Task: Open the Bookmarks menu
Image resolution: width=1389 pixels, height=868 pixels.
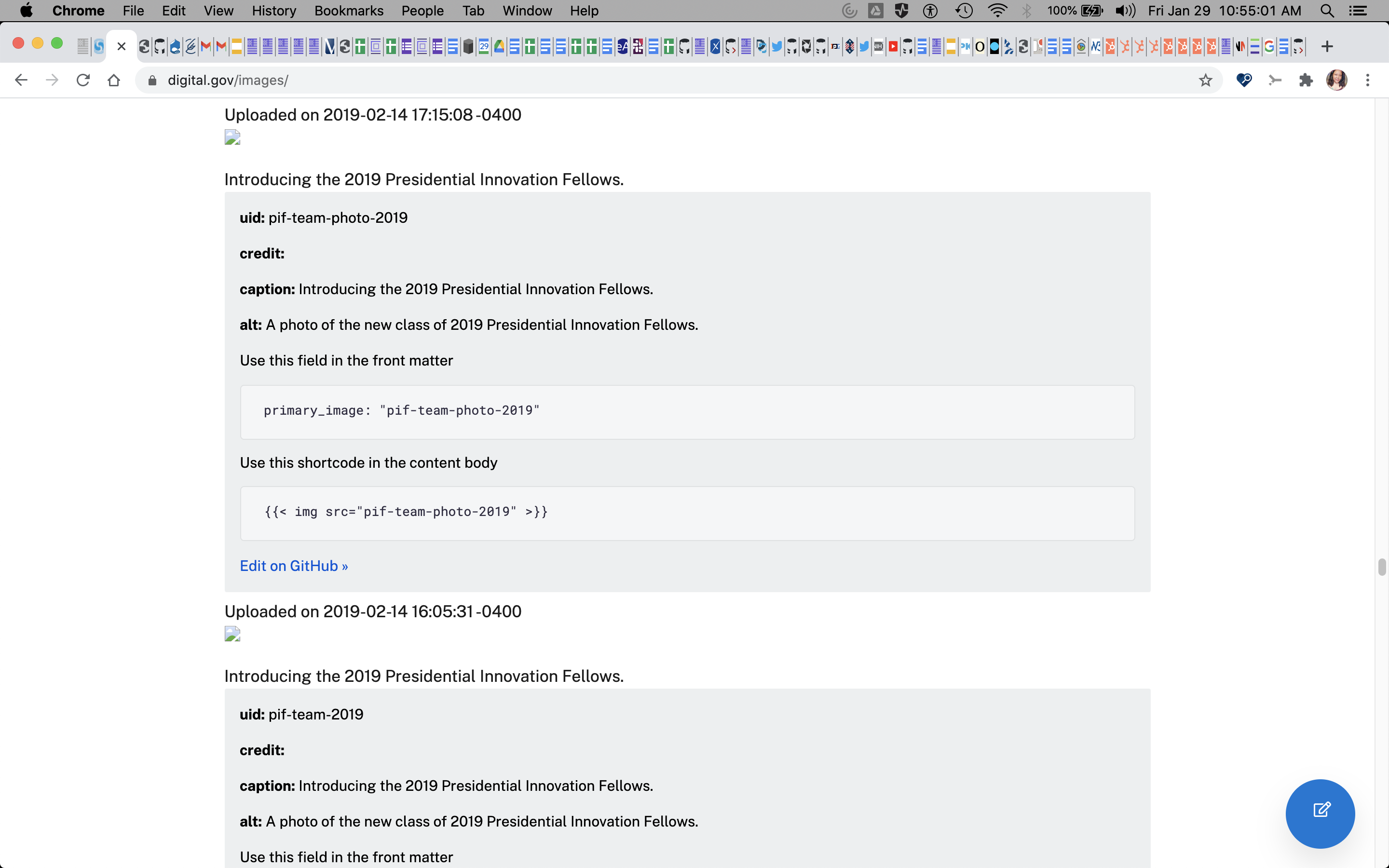Action: click(348, 10)
